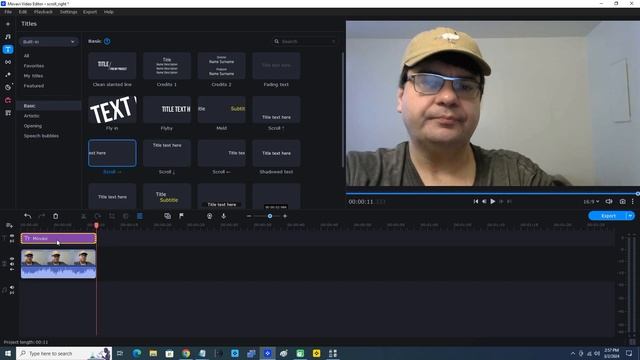Select the Fly in title thumbnail
640x360 pixels.
112,109
